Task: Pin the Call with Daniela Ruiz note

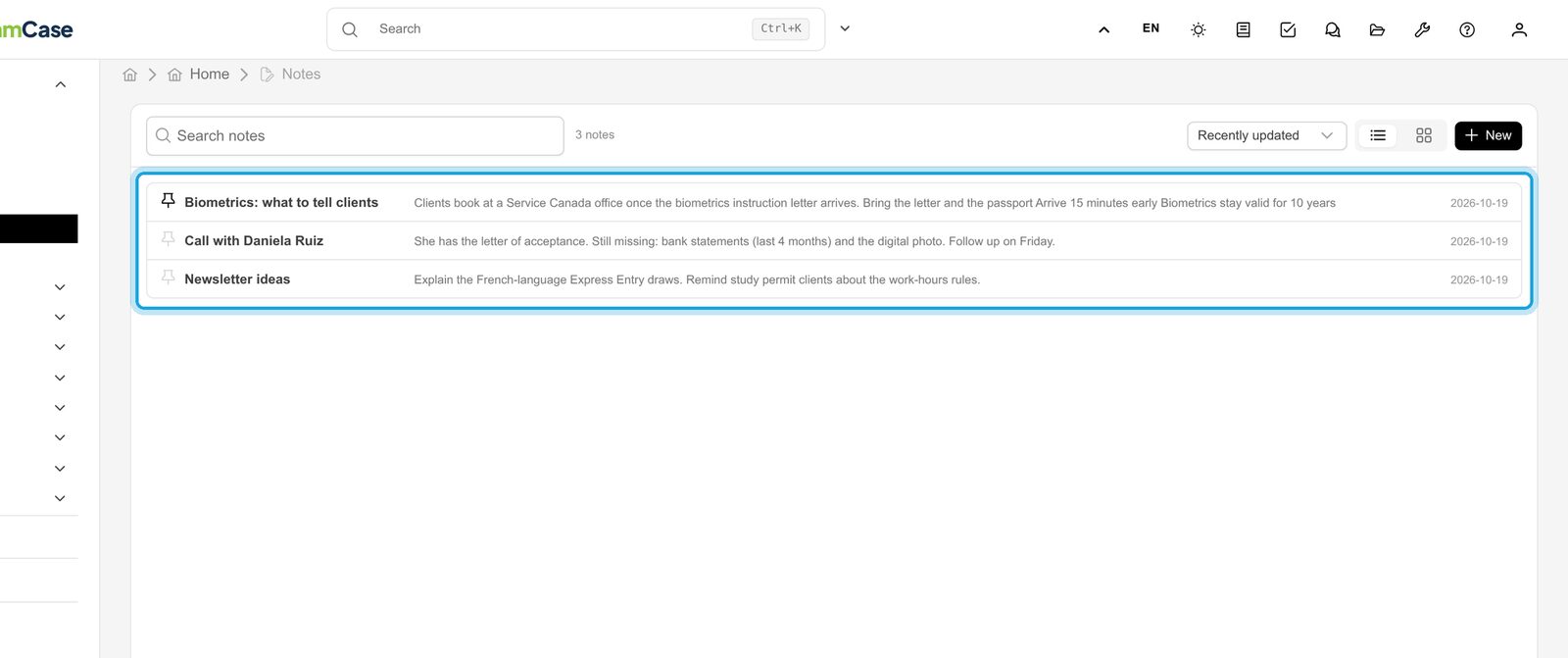Action: [168, 239]
